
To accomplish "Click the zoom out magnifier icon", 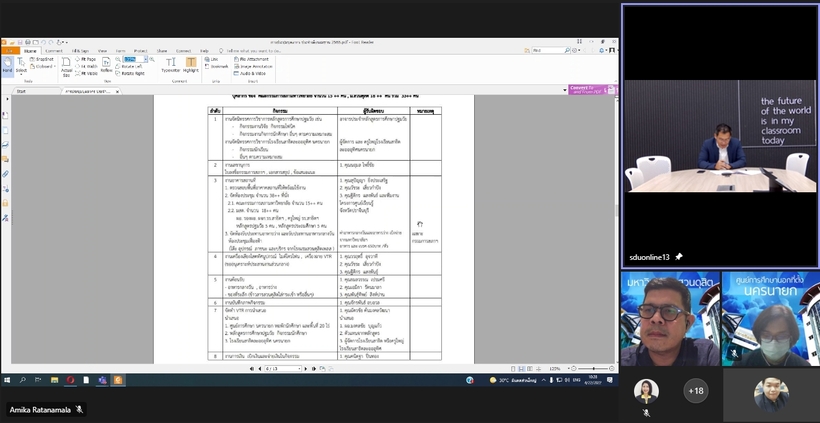I will coord(118,60).
